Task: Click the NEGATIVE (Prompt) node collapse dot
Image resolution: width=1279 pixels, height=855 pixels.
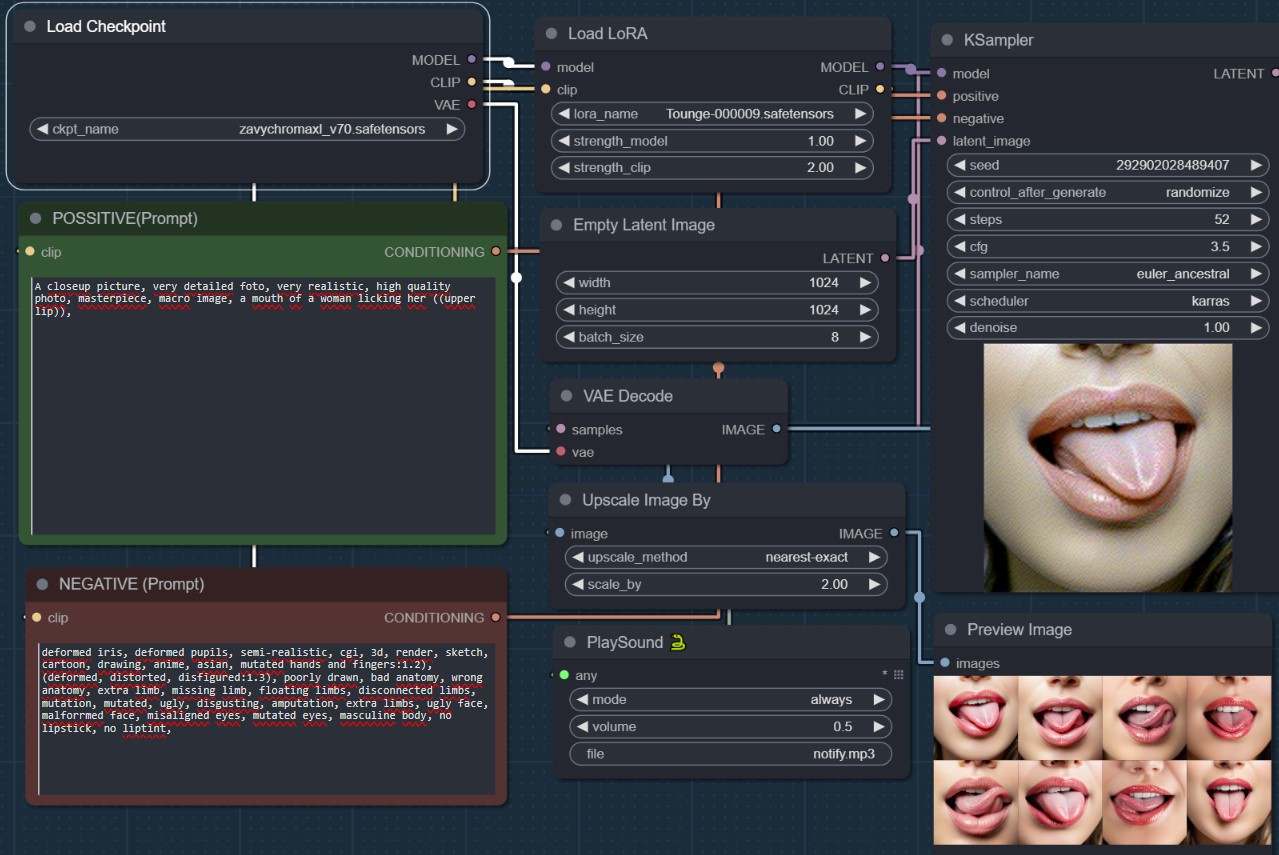Action: click(42, 584)
